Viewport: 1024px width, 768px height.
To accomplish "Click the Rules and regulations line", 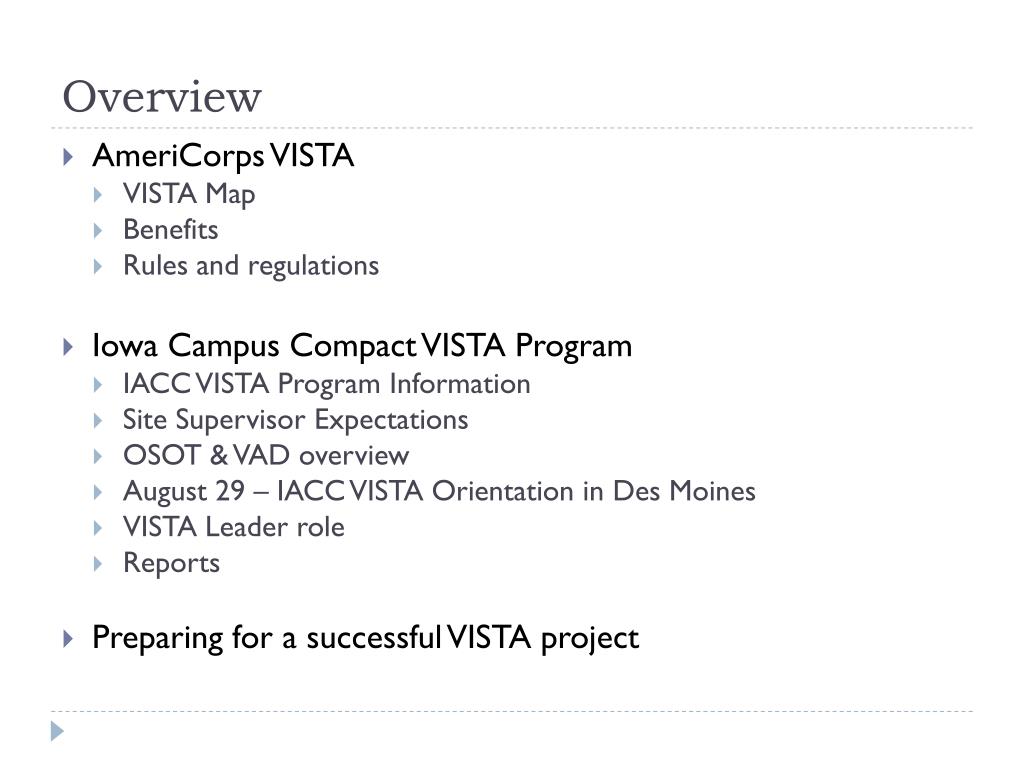I will pos(251,266).
